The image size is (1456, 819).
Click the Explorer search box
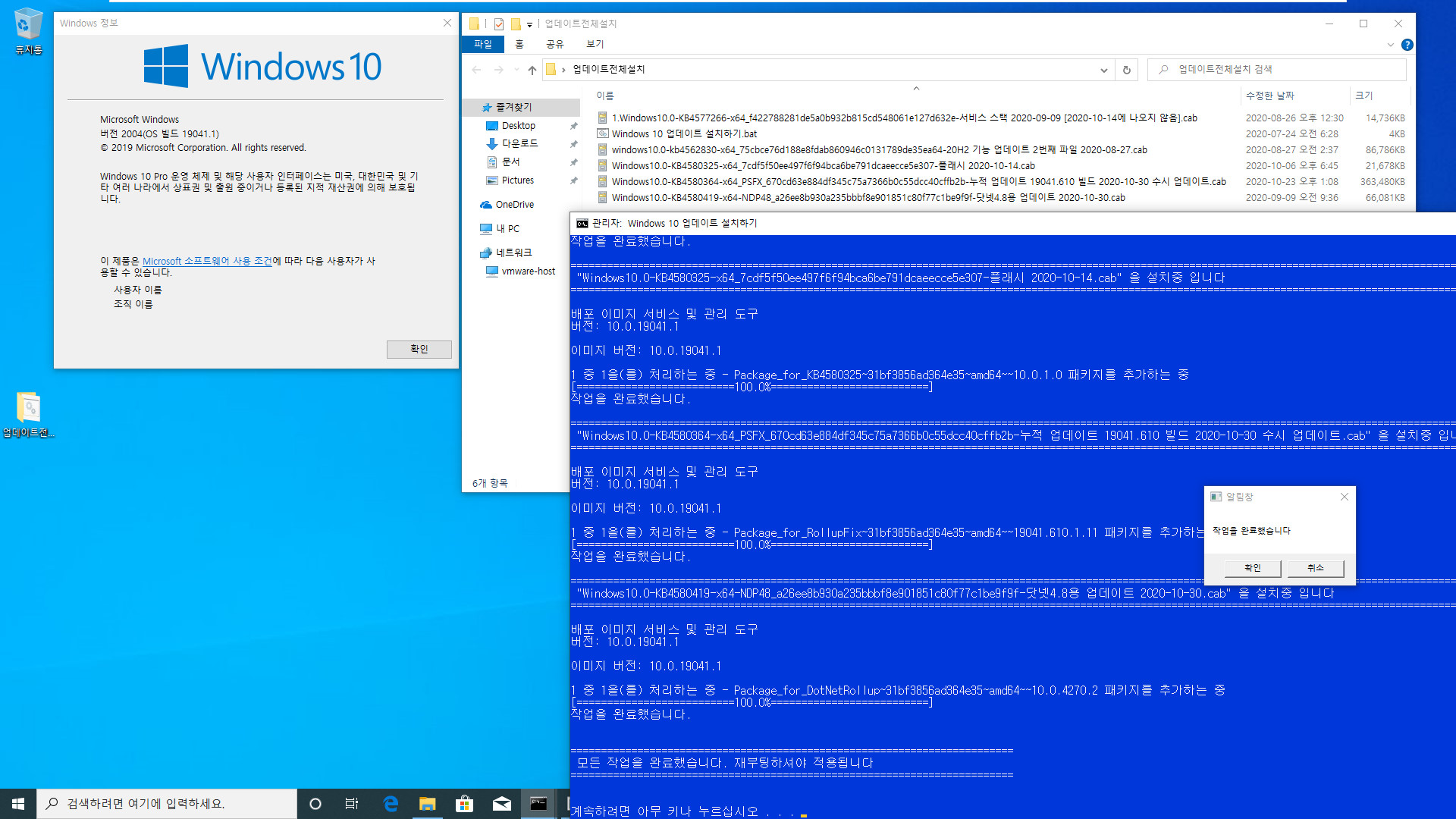(x=1278, y=70)
